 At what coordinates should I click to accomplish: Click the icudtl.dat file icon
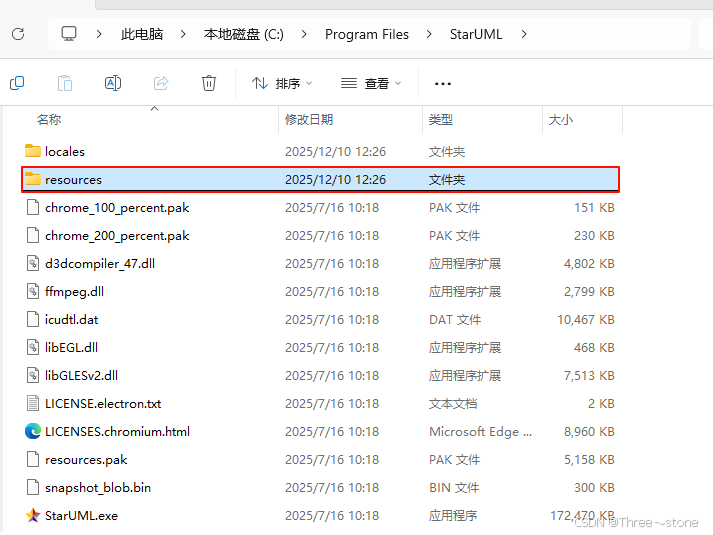pyautogui.click(x=33, y=320)
